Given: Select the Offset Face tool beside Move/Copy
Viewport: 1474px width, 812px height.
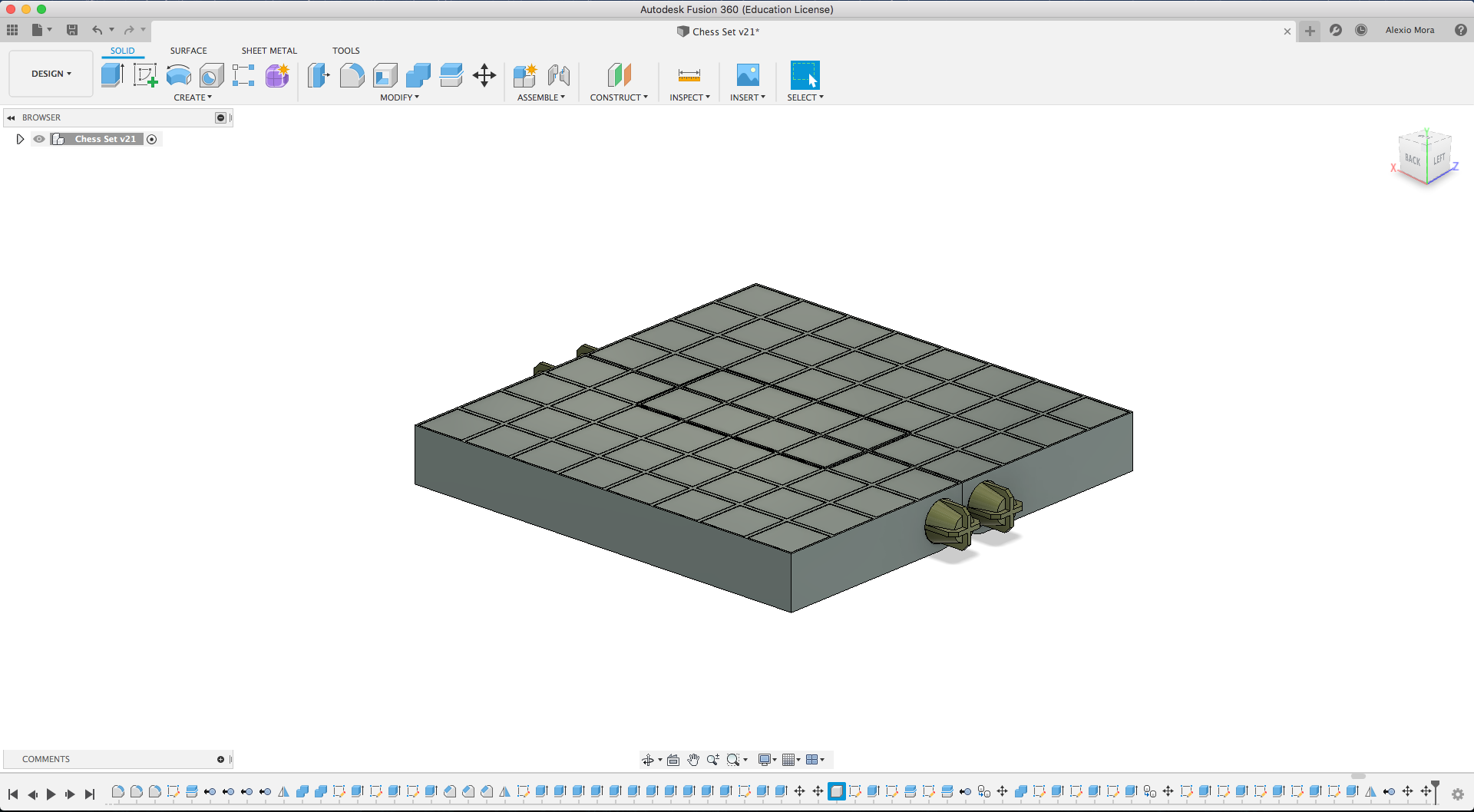Looking at the screenshot, I should click(x=451, y=75).
